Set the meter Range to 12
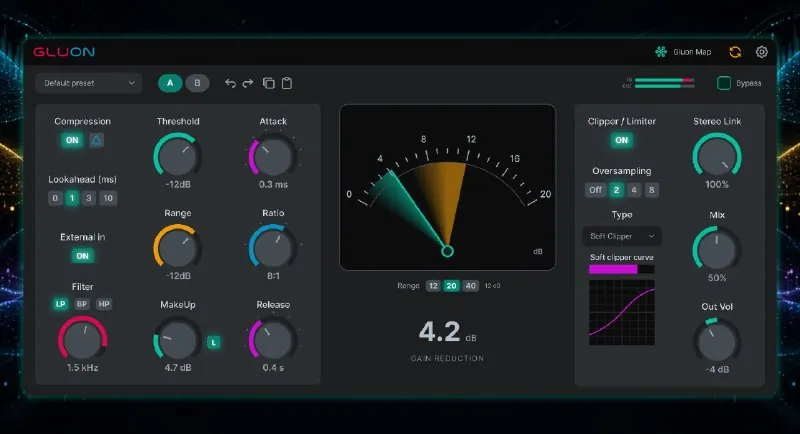 433,286
